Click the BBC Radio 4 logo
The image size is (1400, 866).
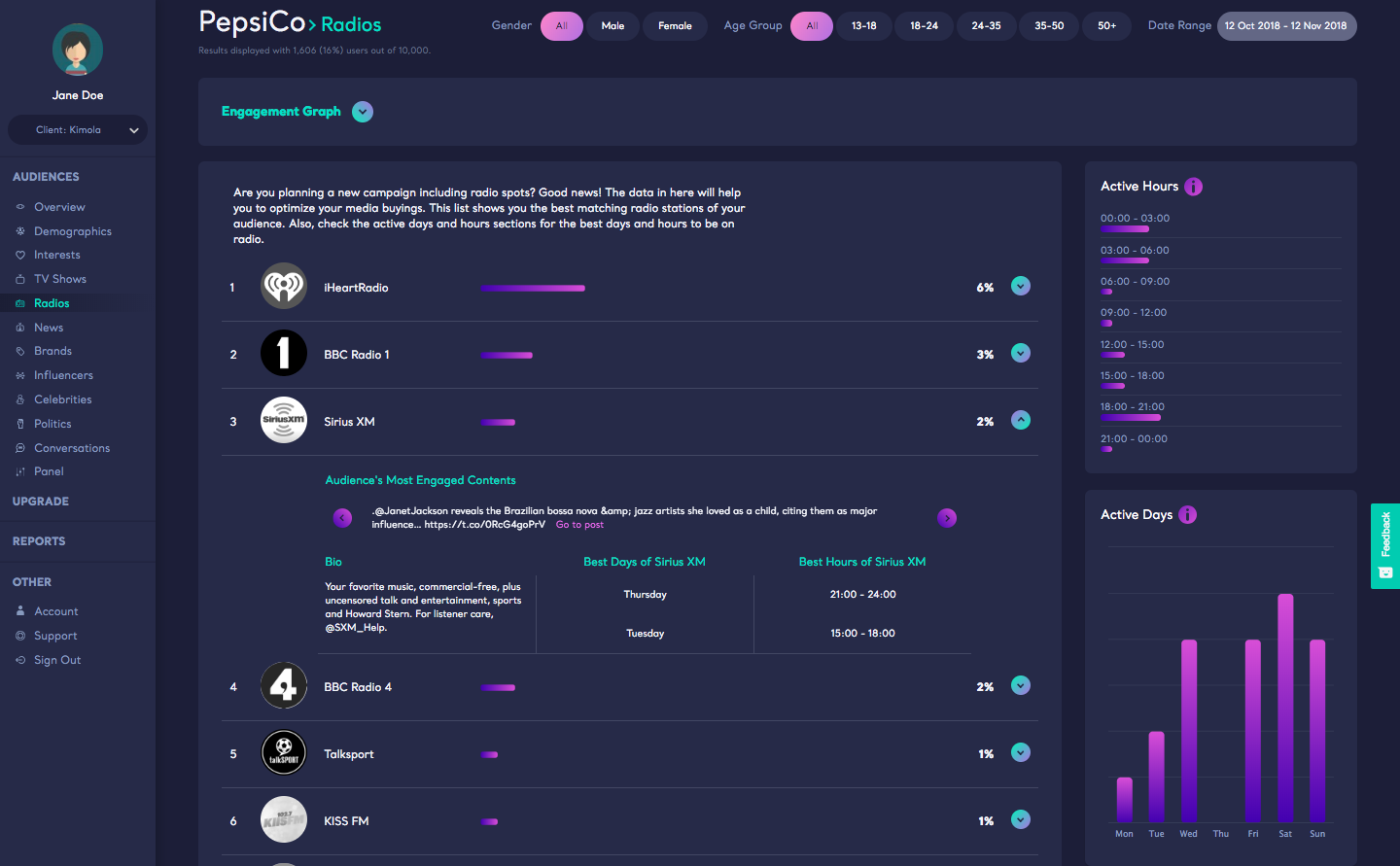point(284,685)
